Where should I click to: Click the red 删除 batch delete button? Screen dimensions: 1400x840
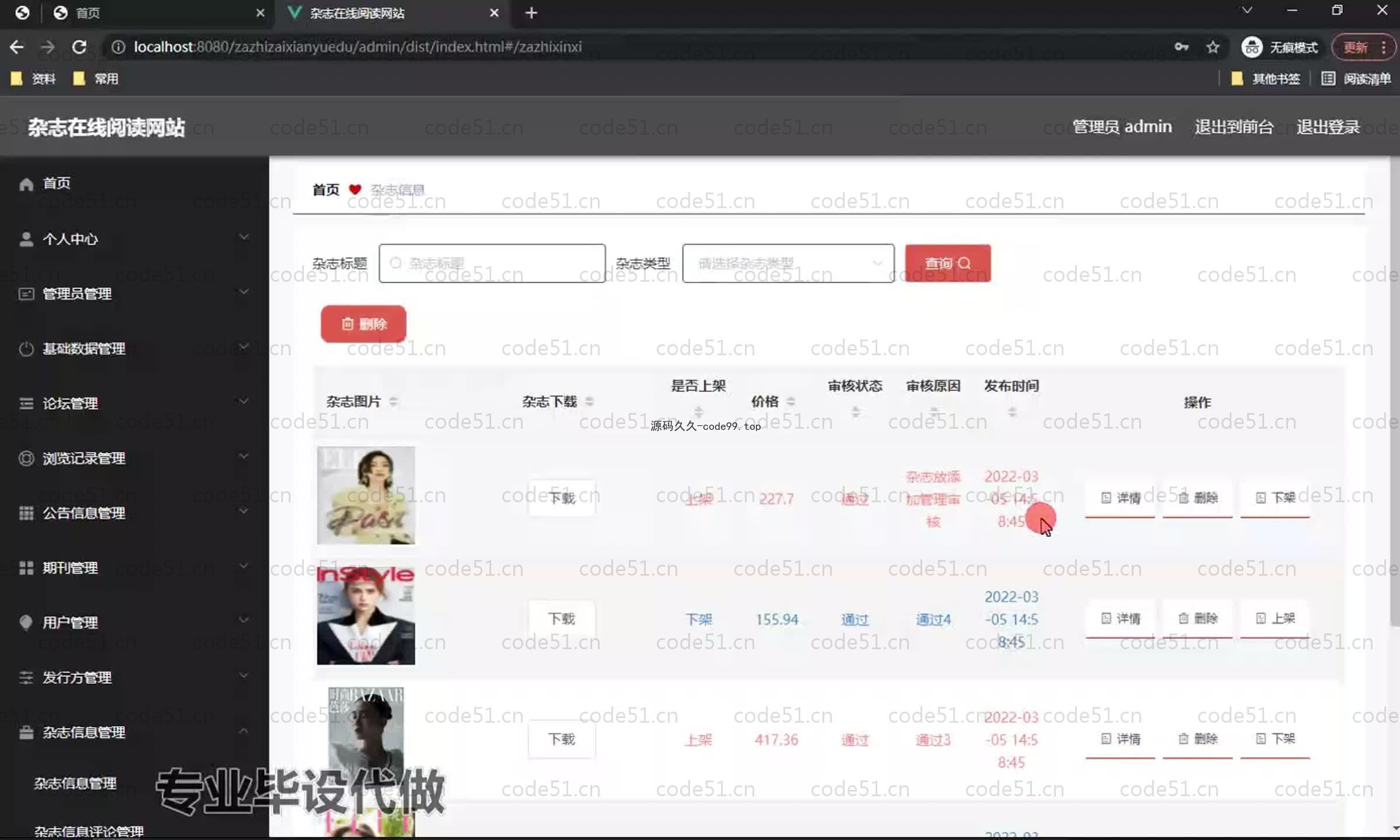point(363,324)
